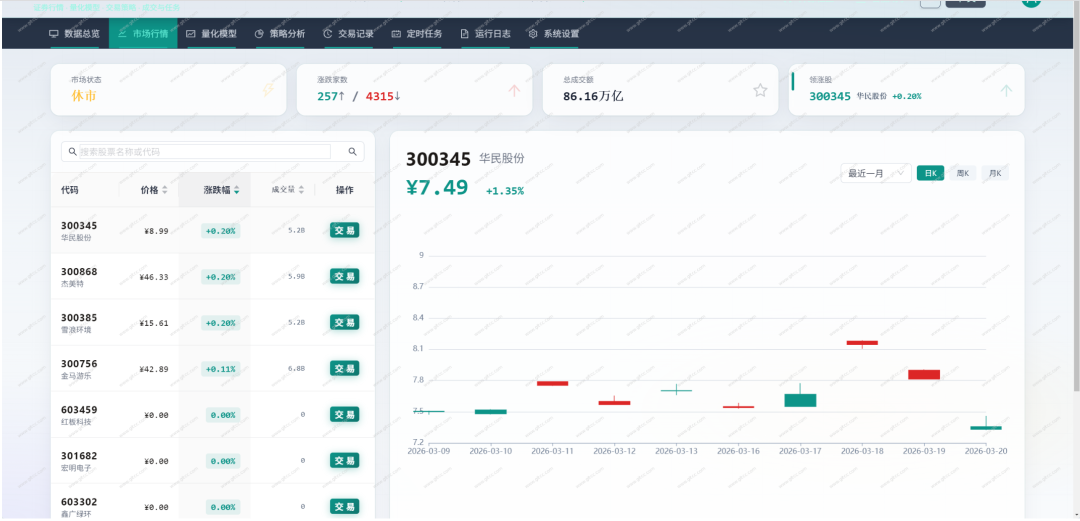Click the pink up-arrow on 涨跌家数 card
Image resolution: width=1080 pixels, height=521 pixels.
(x=514, y=90)
